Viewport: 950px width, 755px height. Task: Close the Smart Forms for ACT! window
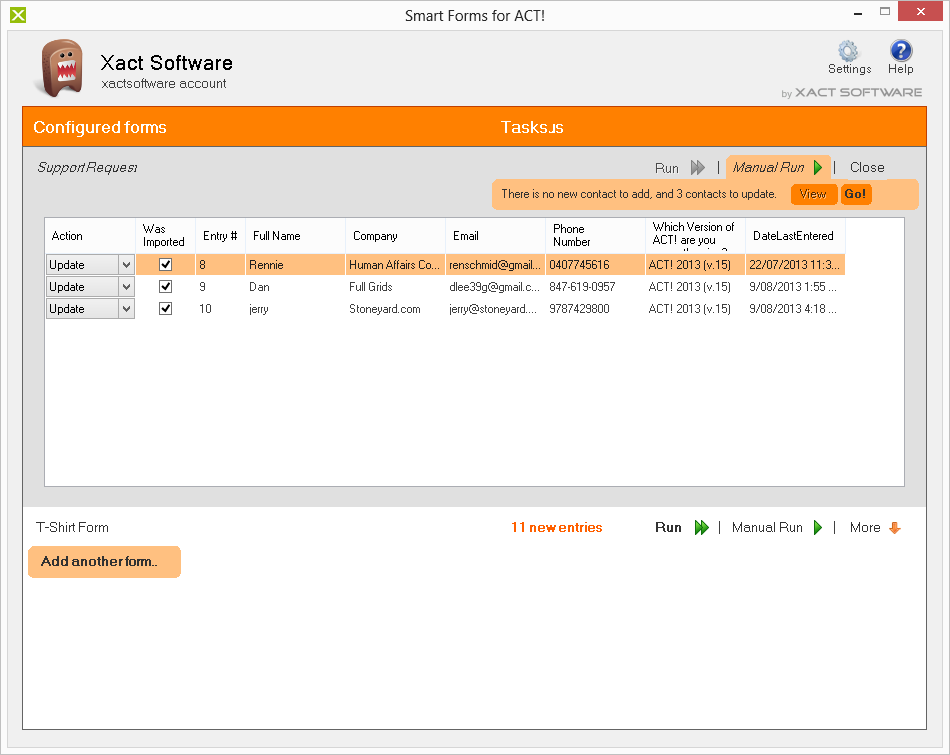(x=920, y=12)
